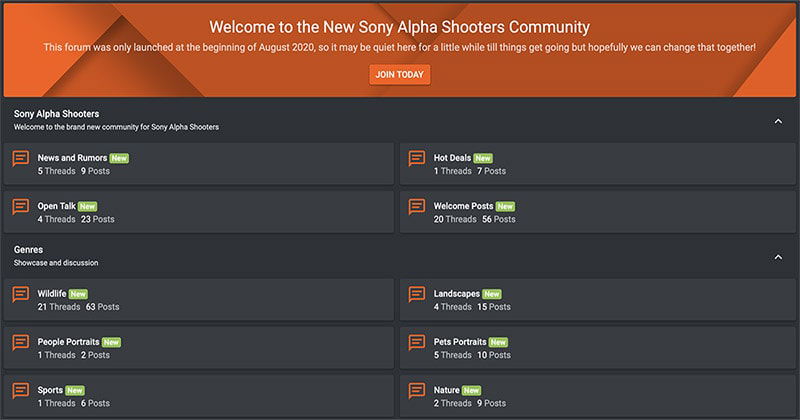Viewport: 800px width, 420px height.
Task: Click the Hot Deals forum chat icon
Action: coord(416,159)
